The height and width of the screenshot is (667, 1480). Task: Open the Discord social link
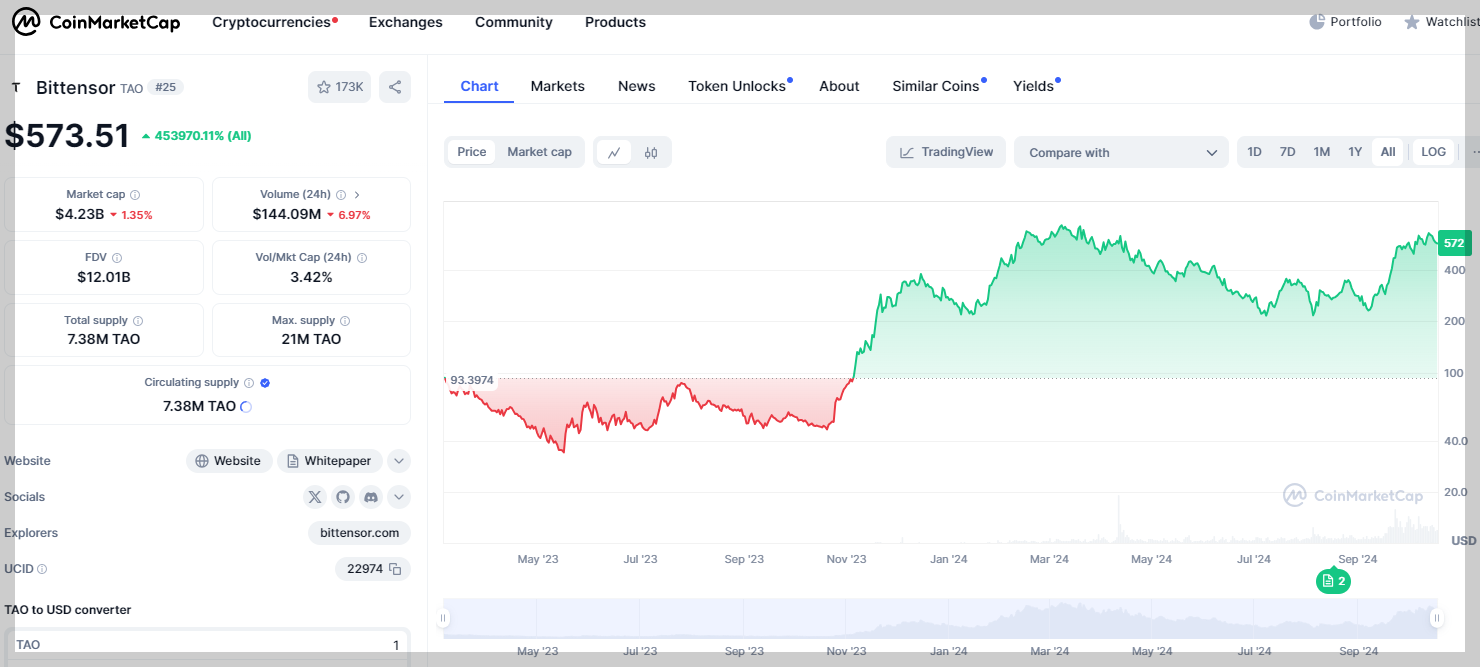(x=371, y=497)
